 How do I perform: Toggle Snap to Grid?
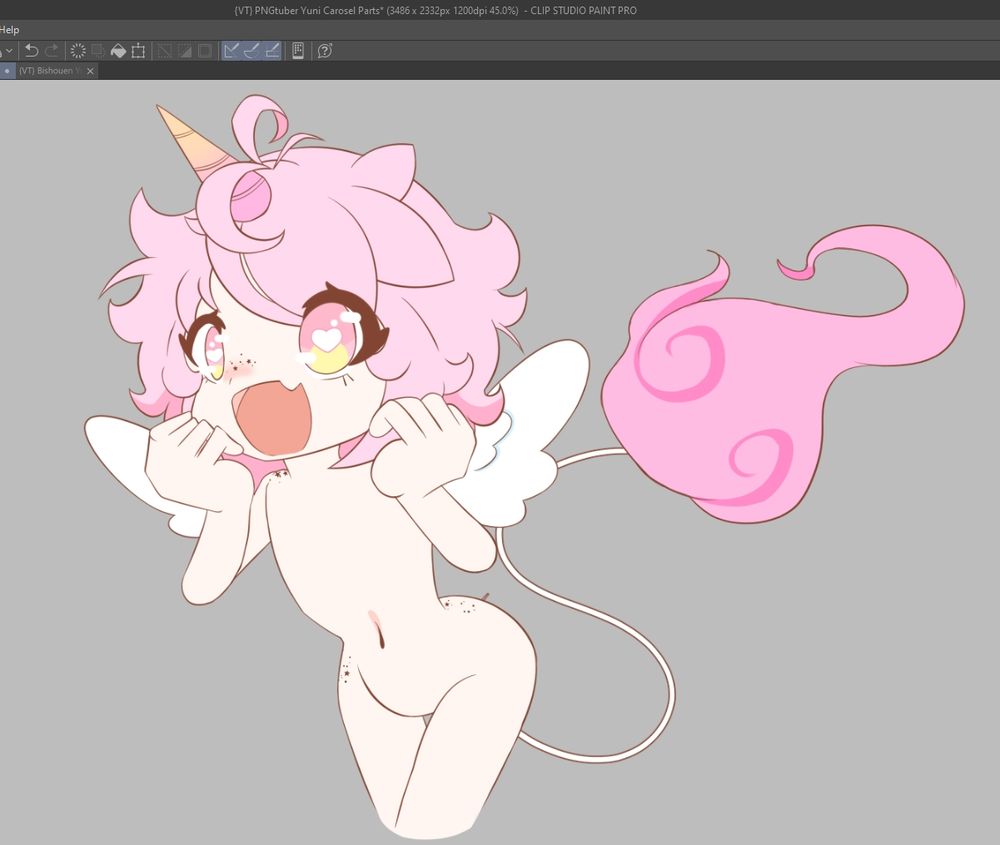(x=272, y=51)
